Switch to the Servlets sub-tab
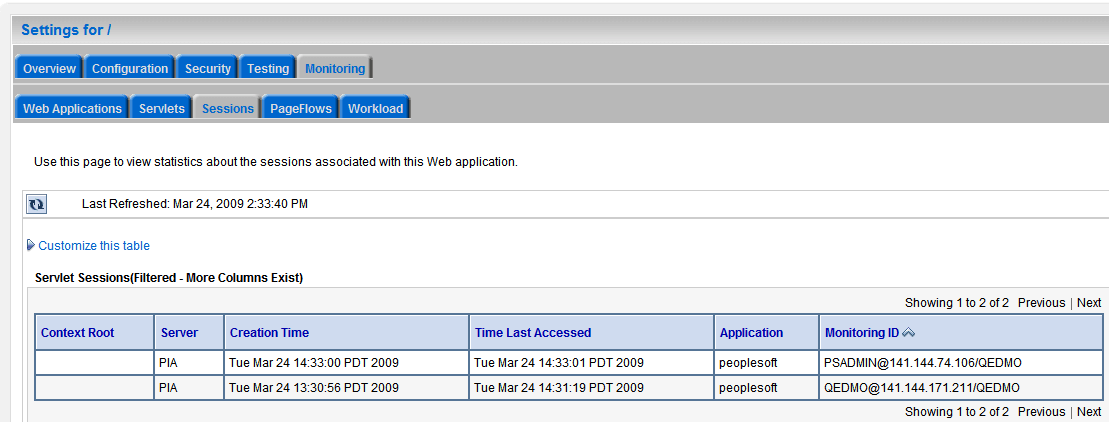1109x422 pixels. 162,109
